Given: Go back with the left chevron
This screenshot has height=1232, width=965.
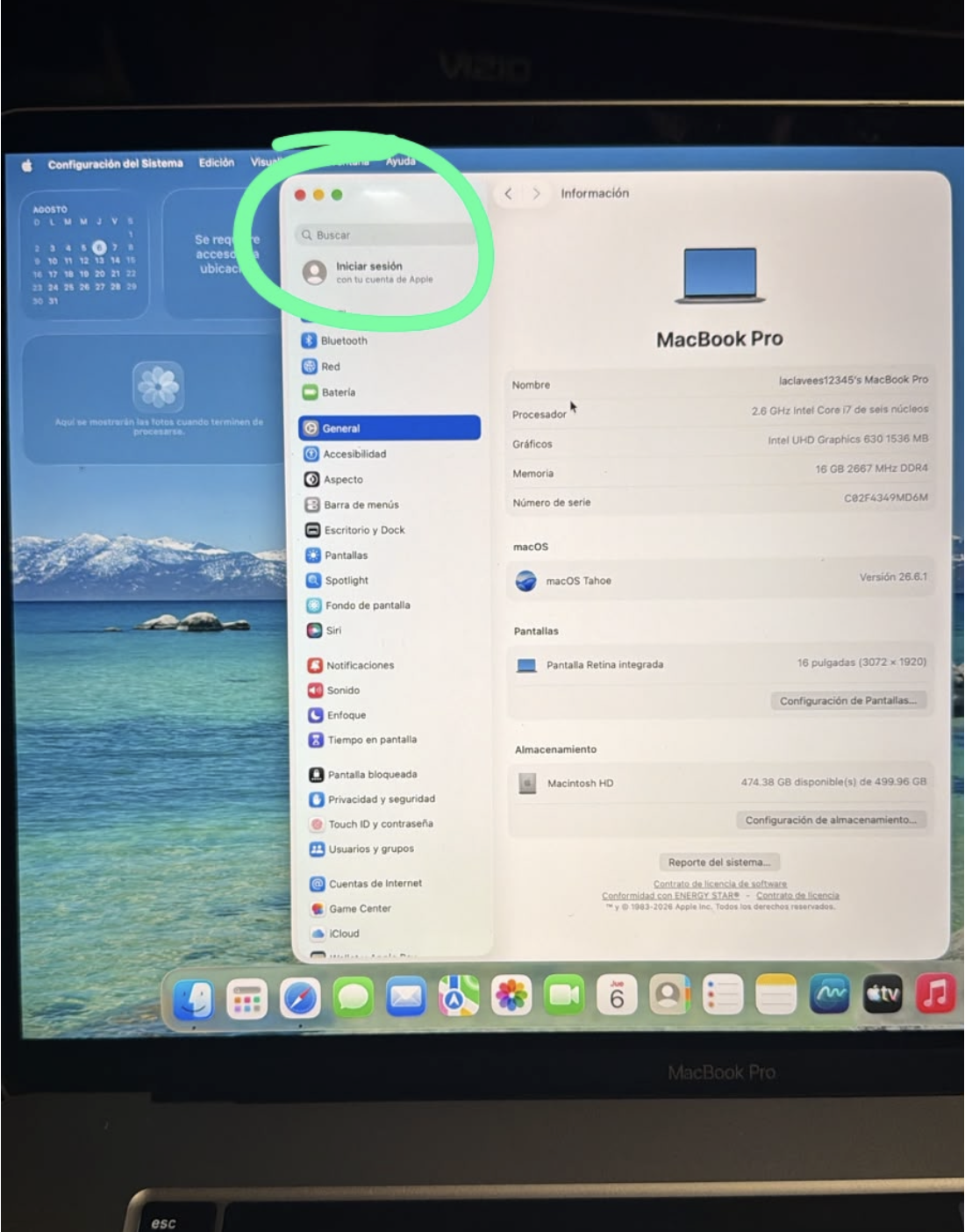Looking at the screenshot, I should (x=508, y=194).
